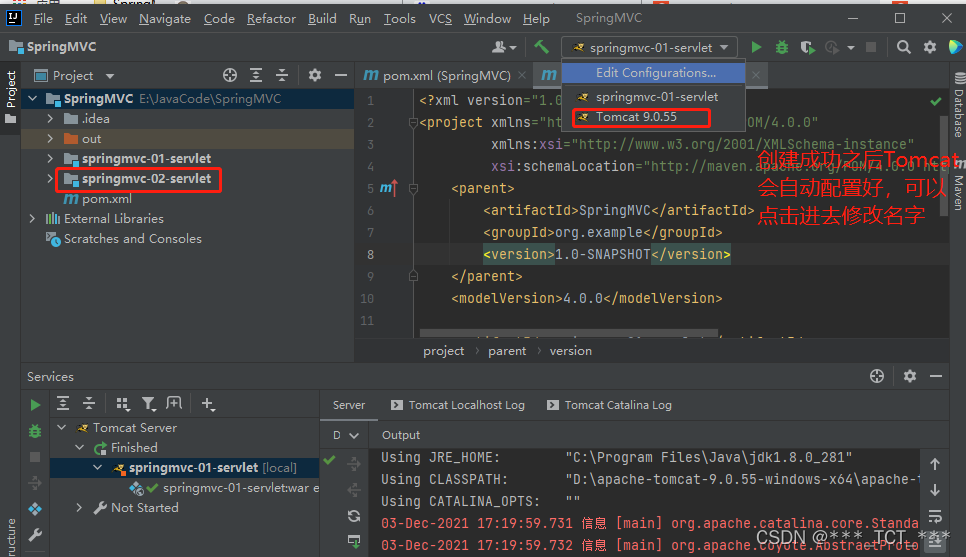Debug service with Services bug icon
This screenshot has height=557, width=966.
[x=35, y=431]
